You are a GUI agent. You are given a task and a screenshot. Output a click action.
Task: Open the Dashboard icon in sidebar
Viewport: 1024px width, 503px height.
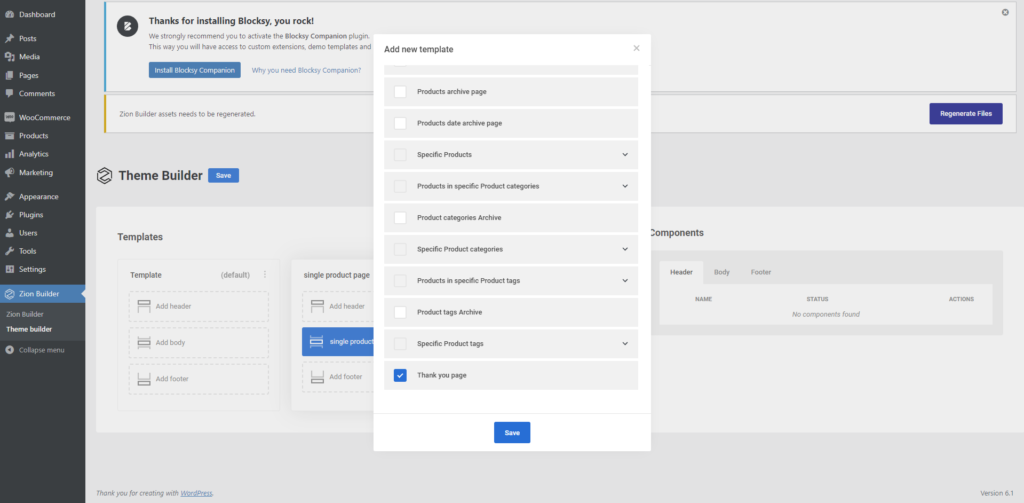9,14
